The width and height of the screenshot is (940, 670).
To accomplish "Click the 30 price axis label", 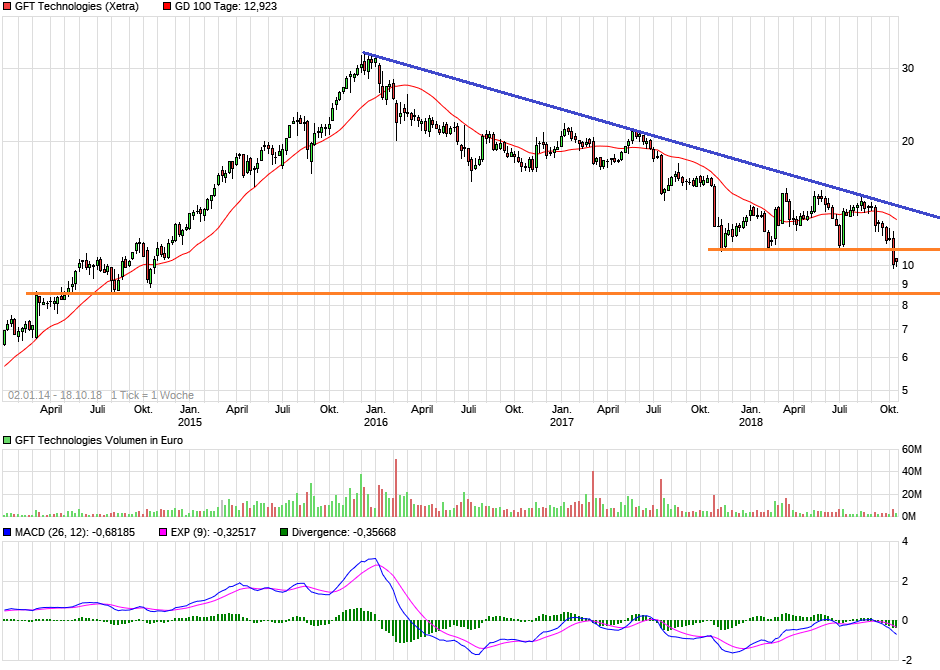I will pos(908,68).
